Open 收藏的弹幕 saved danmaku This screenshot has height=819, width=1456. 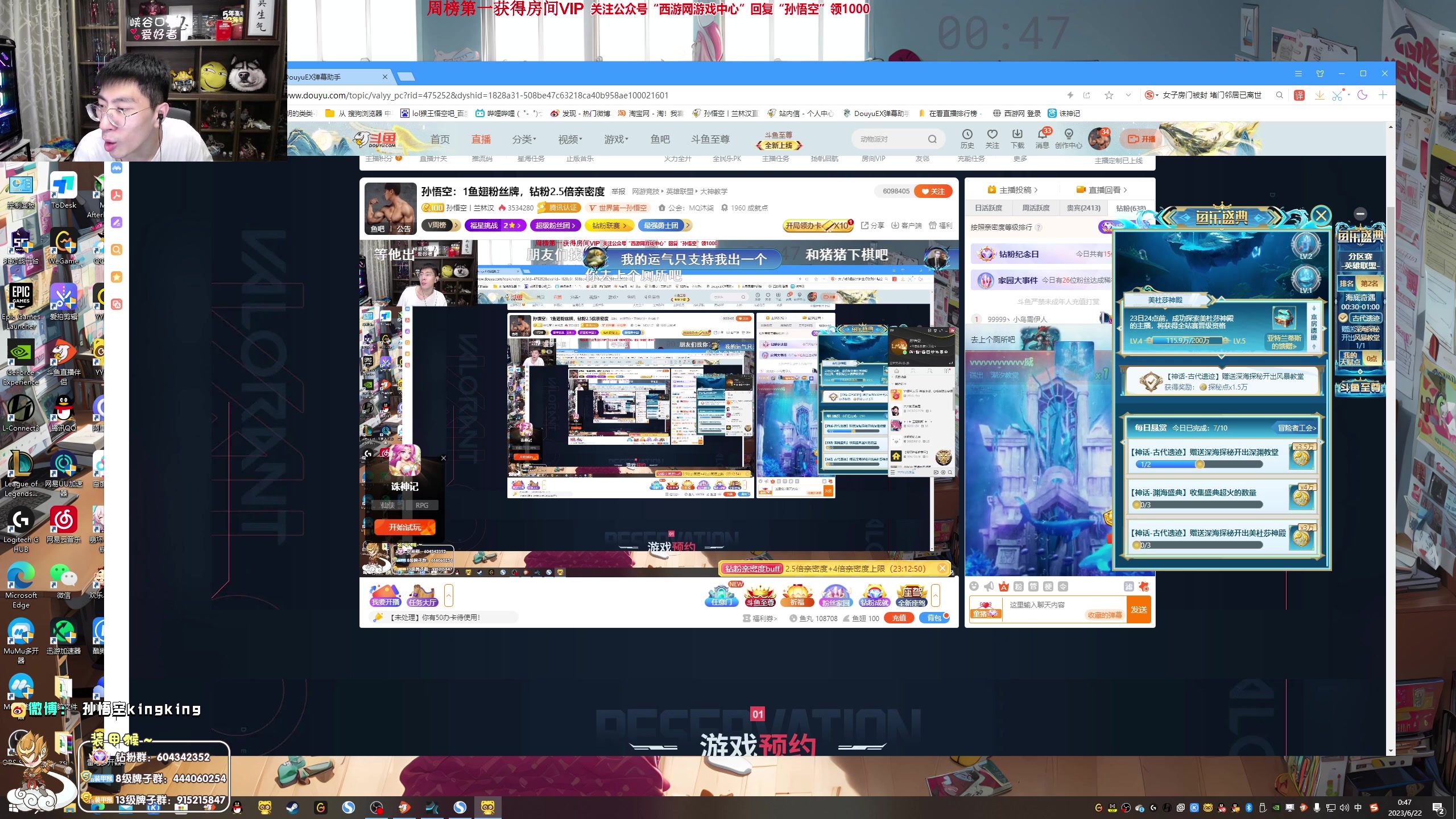(x=1105, y=615)
